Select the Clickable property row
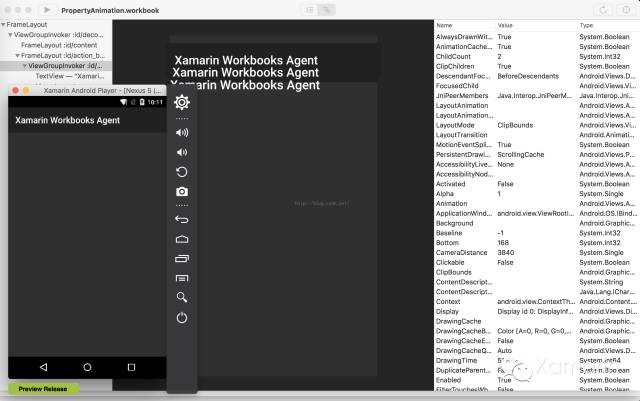This screenshot has width=640, height=401. tap(537, 262)
